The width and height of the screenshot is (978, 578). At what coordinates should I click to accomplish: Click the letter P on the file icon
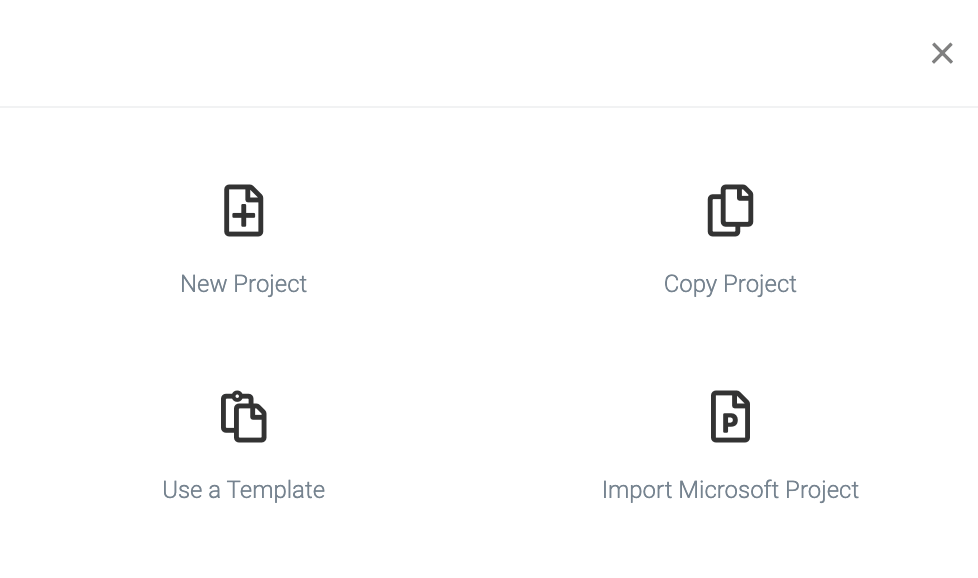[730, 423]
